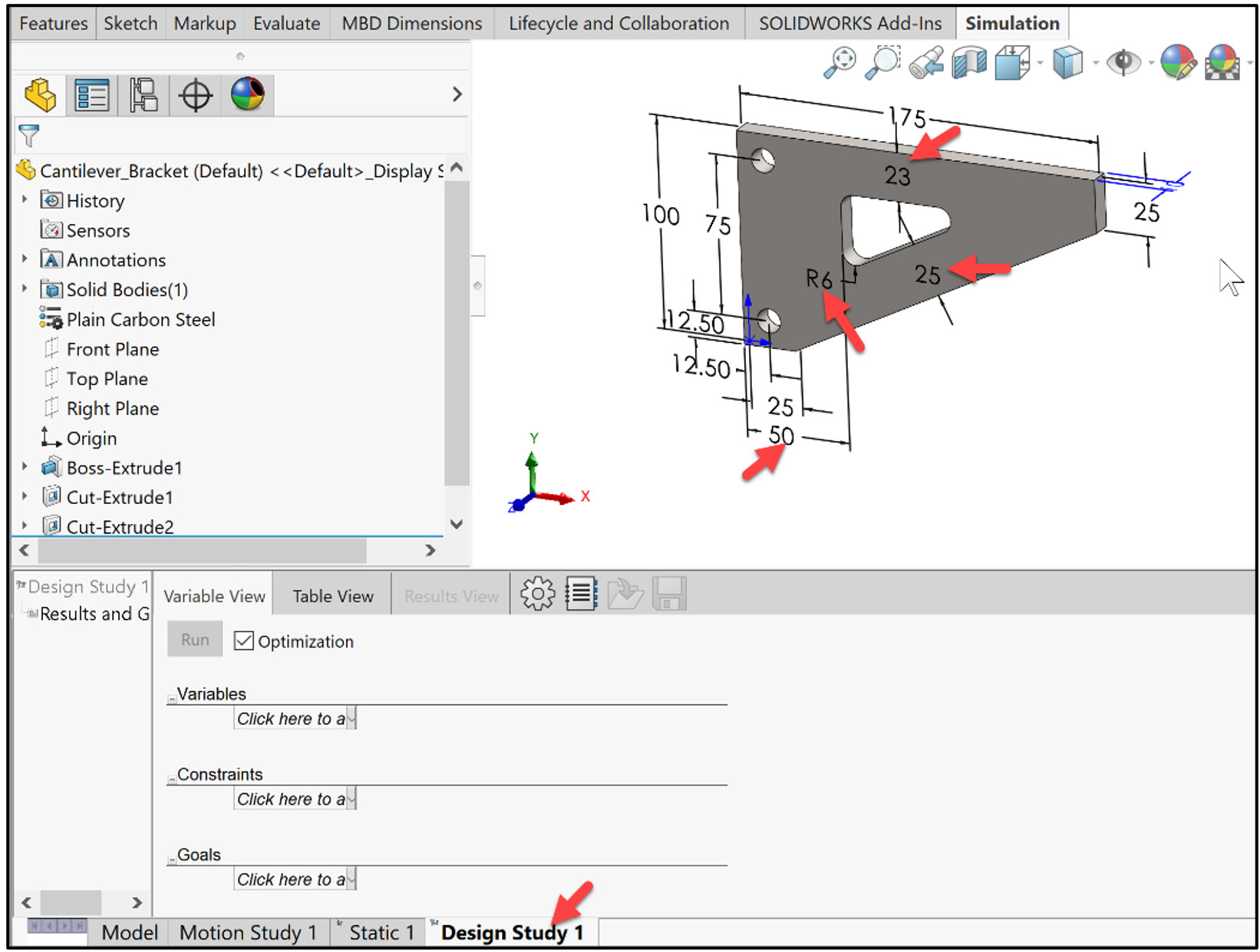Screen dimensions: 1260x952
Task: Expand the Boss-Extrude1 tree item
Action: click(x=24, y=466)
